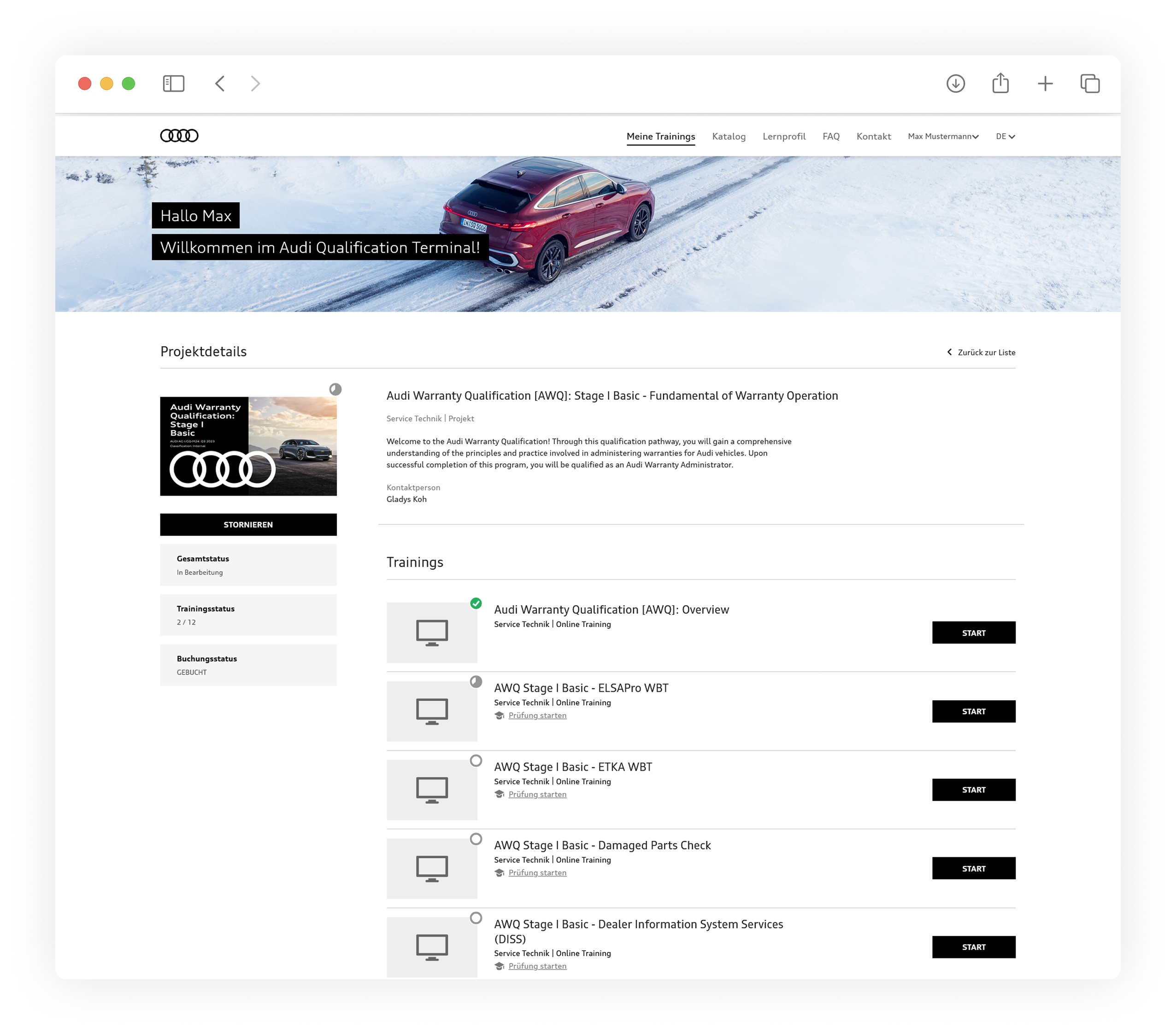Show the tab overview icon

(x=1090, y=84)
